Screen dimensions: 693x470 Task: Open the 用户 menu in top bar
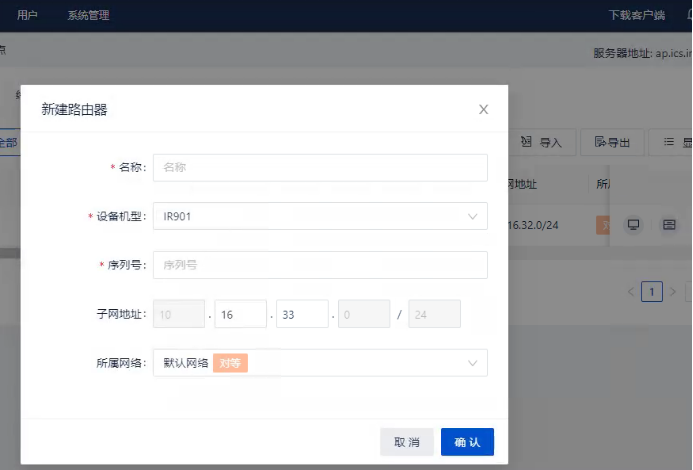[27, 15]
